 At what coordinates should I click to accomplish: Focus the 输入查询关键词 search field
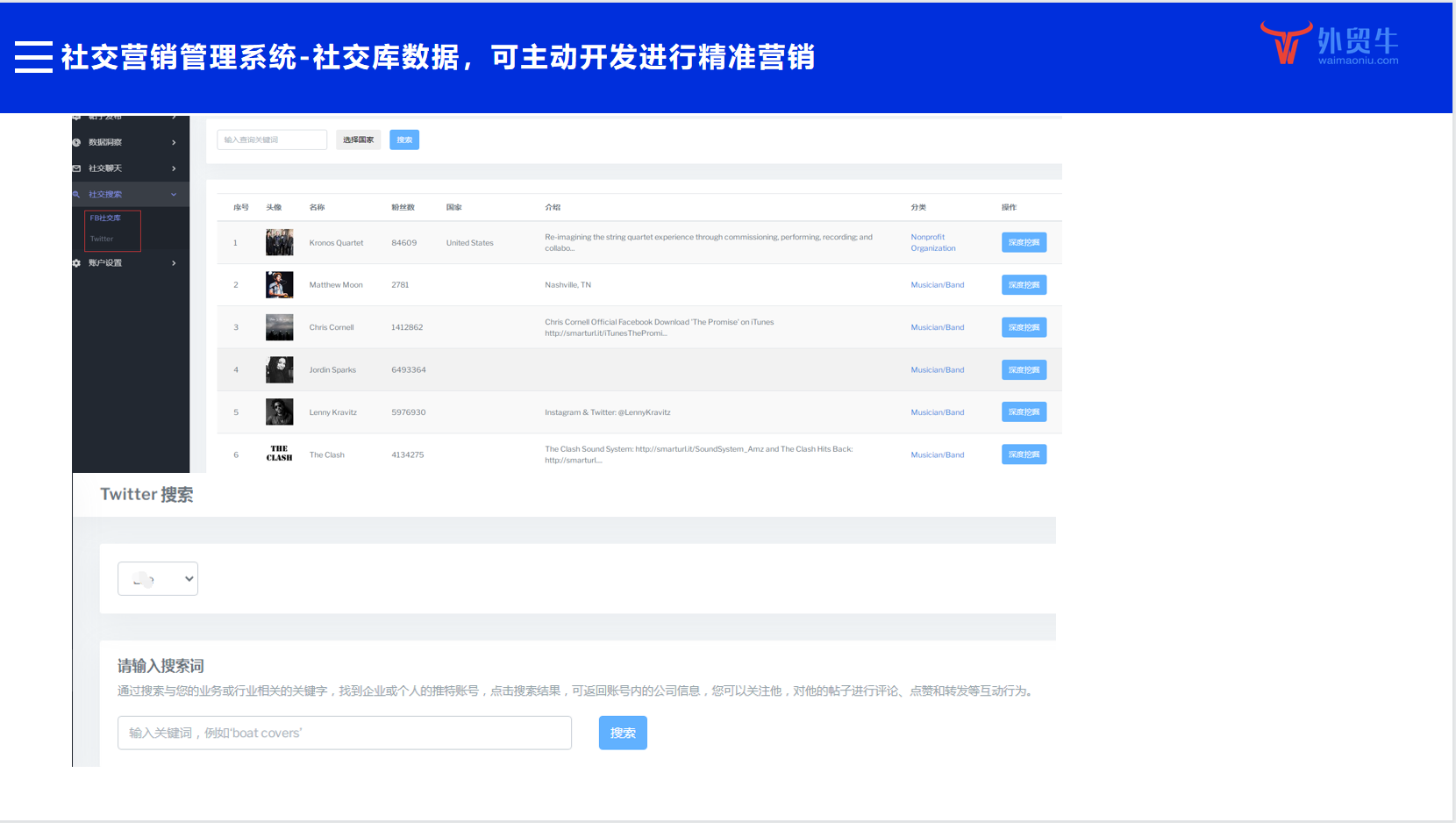(272, 140)
